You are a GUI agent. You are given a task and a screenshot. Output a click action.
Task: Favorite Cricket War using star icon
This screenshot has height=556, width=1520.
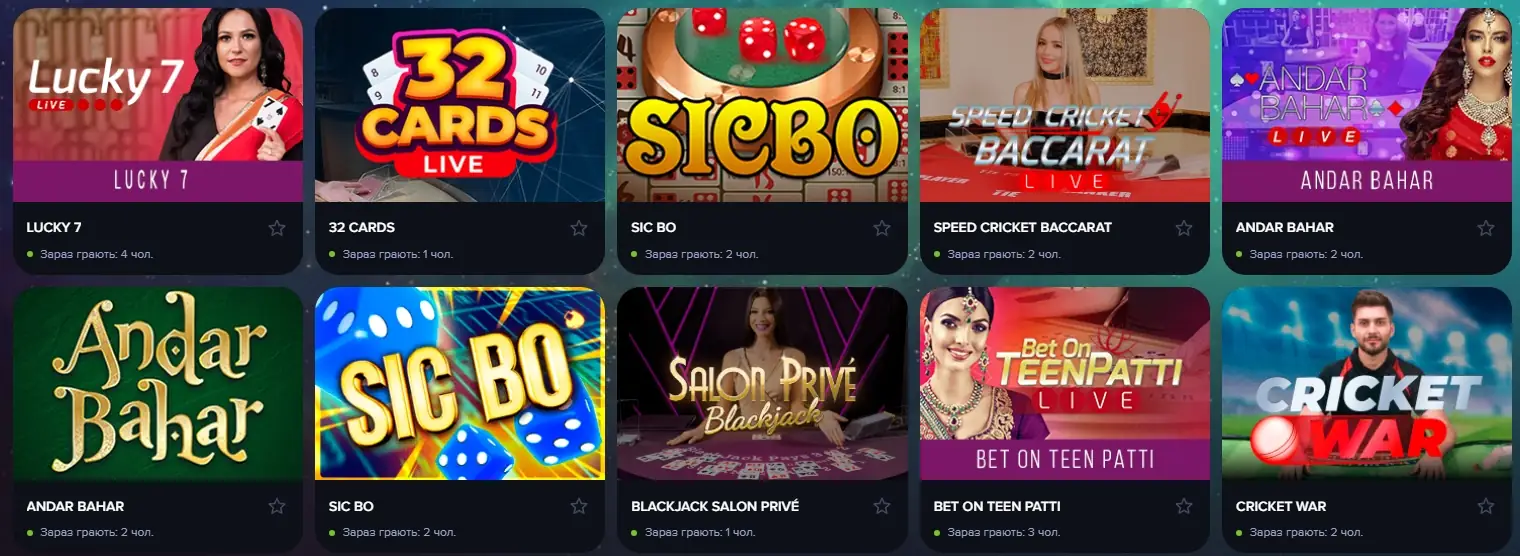click(1487, 507)
